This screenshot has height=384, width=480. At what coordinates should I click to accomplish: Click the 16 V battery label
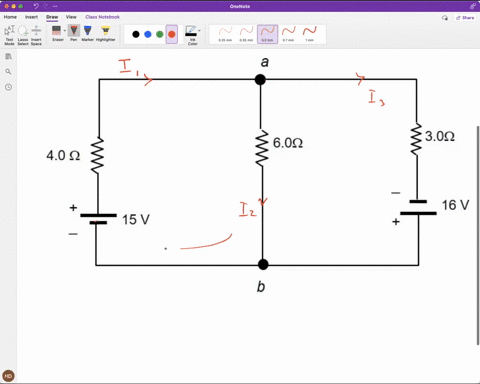455,205
